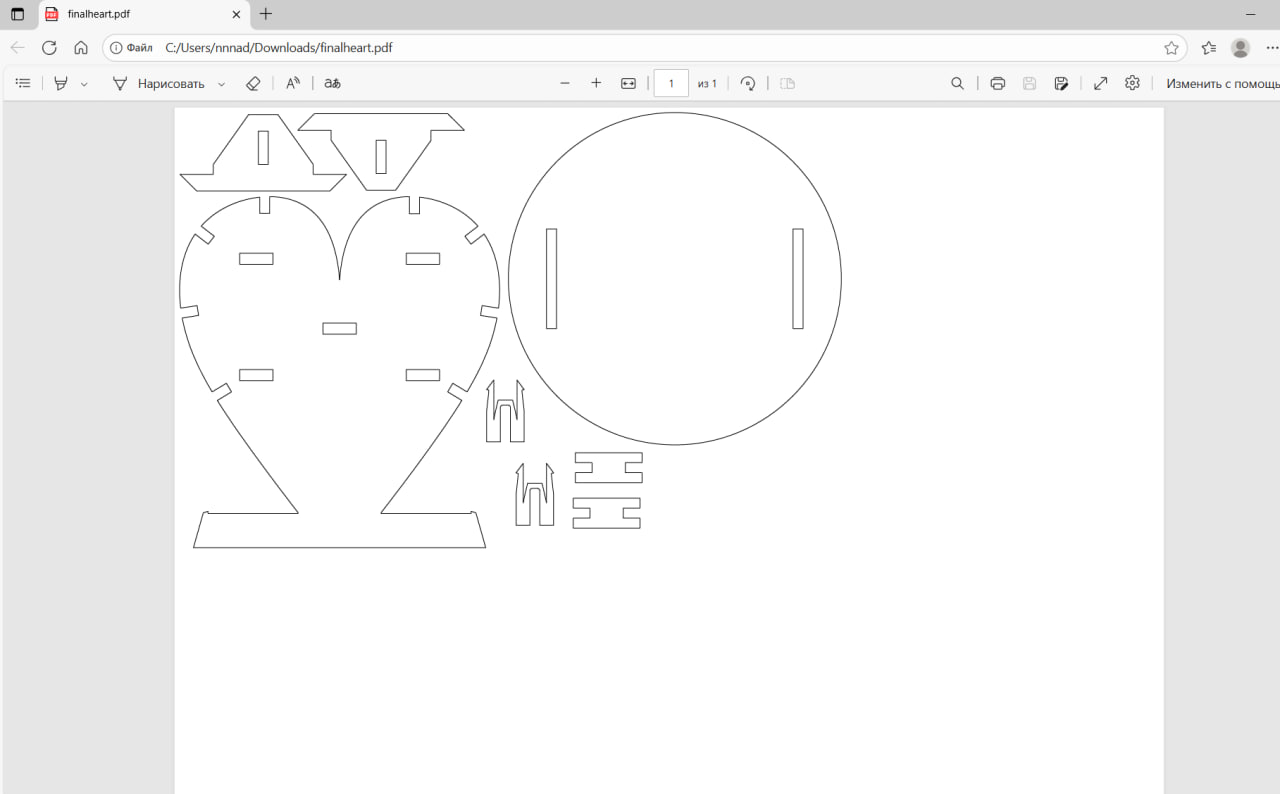This screenshot has width=1280, height=794.
Task: Switch to the finalheart.pdf tab
Action: 144,14
